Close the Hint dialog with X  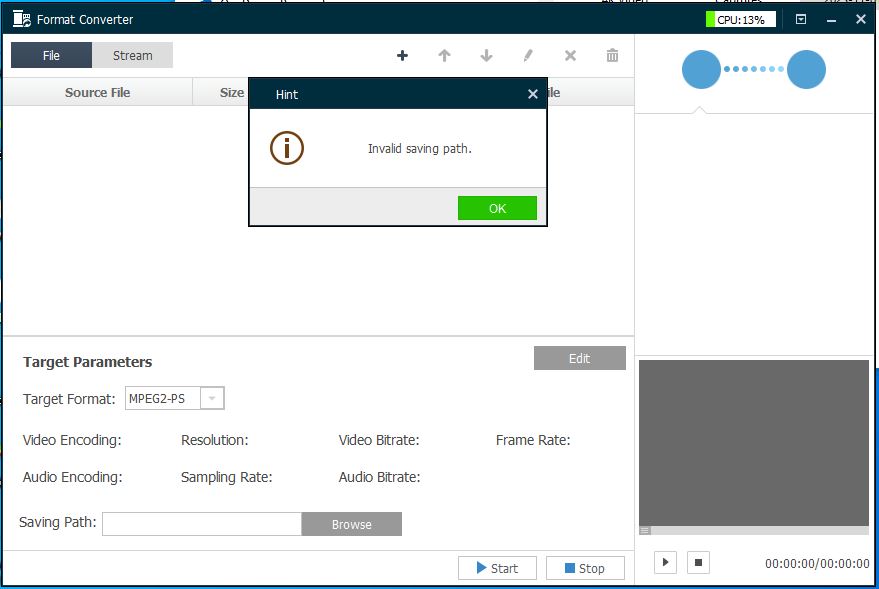click(532, 94)
